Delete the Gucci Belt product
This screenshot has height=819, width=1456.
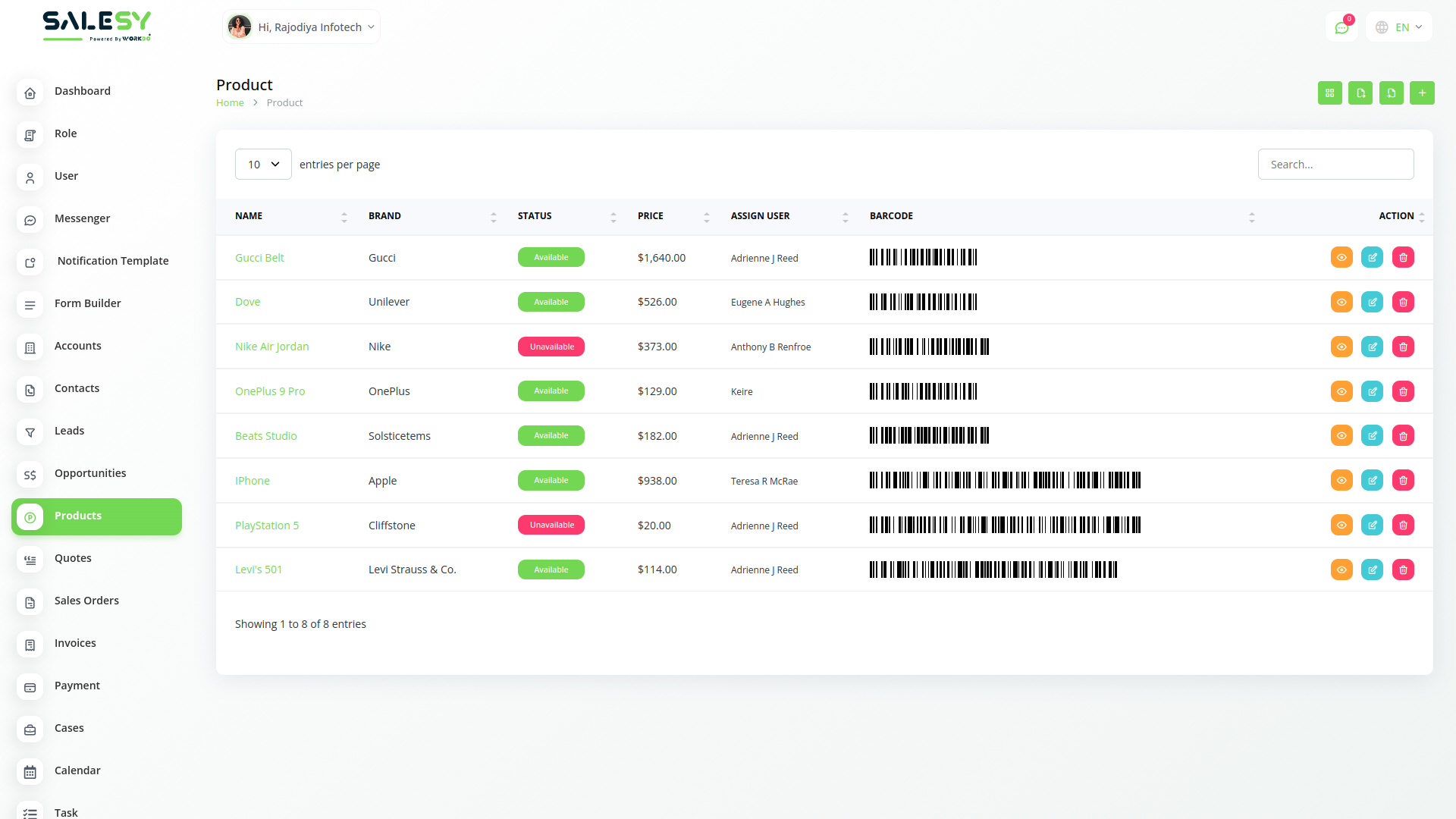1403,258
